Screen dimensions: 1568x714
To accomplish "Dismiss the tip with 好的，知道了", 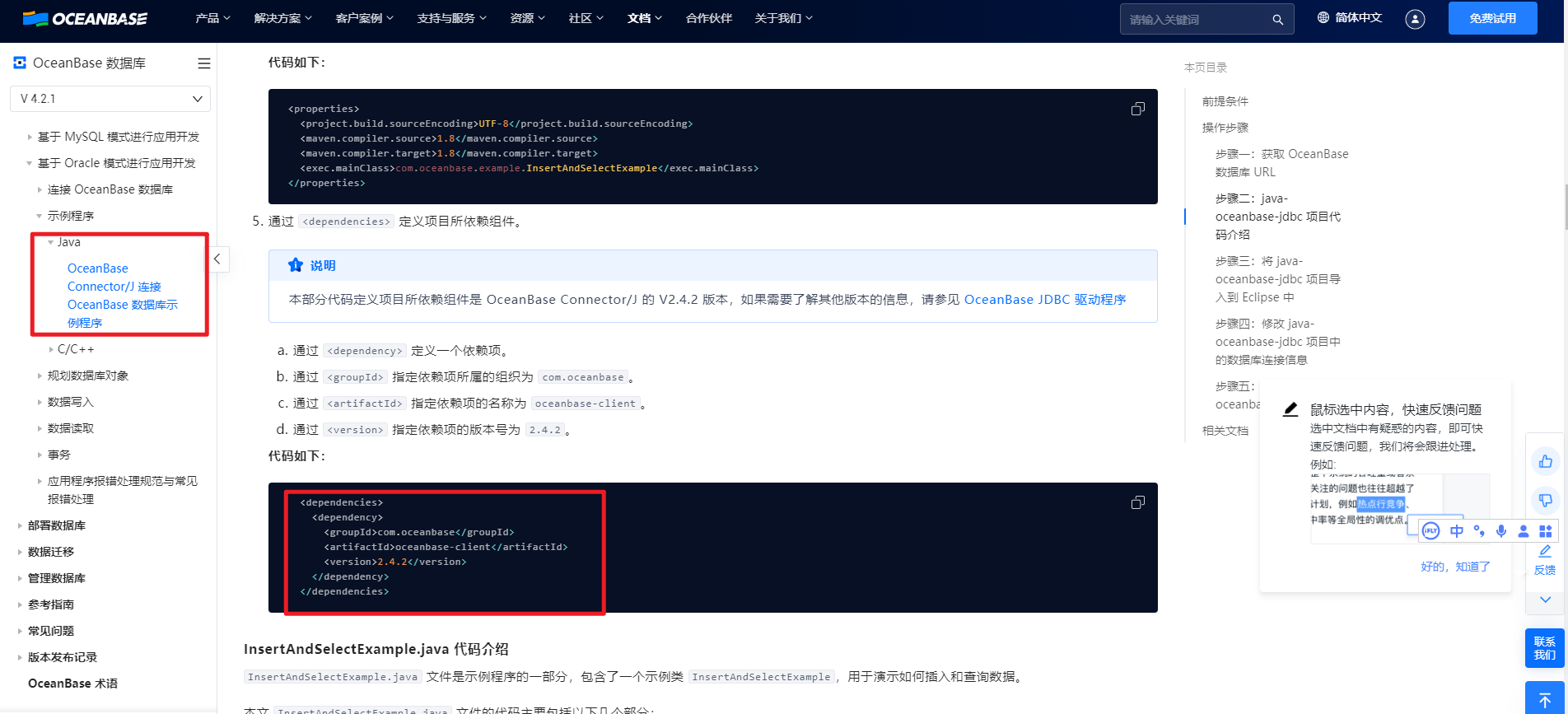I will (1455, 567).
